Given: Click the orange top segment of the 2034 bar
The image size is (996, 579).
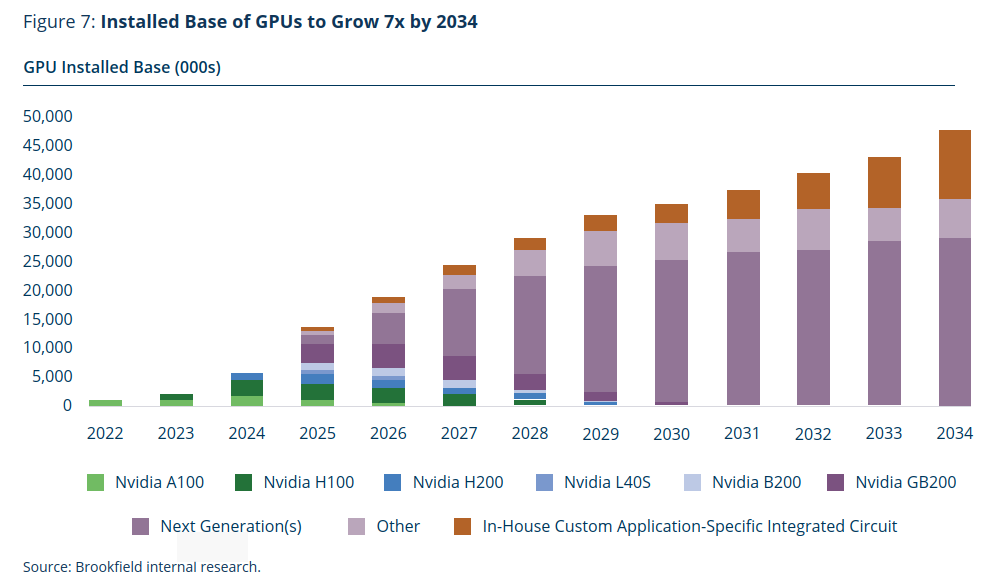Looking at the screenshot, I should click(954, 164).
